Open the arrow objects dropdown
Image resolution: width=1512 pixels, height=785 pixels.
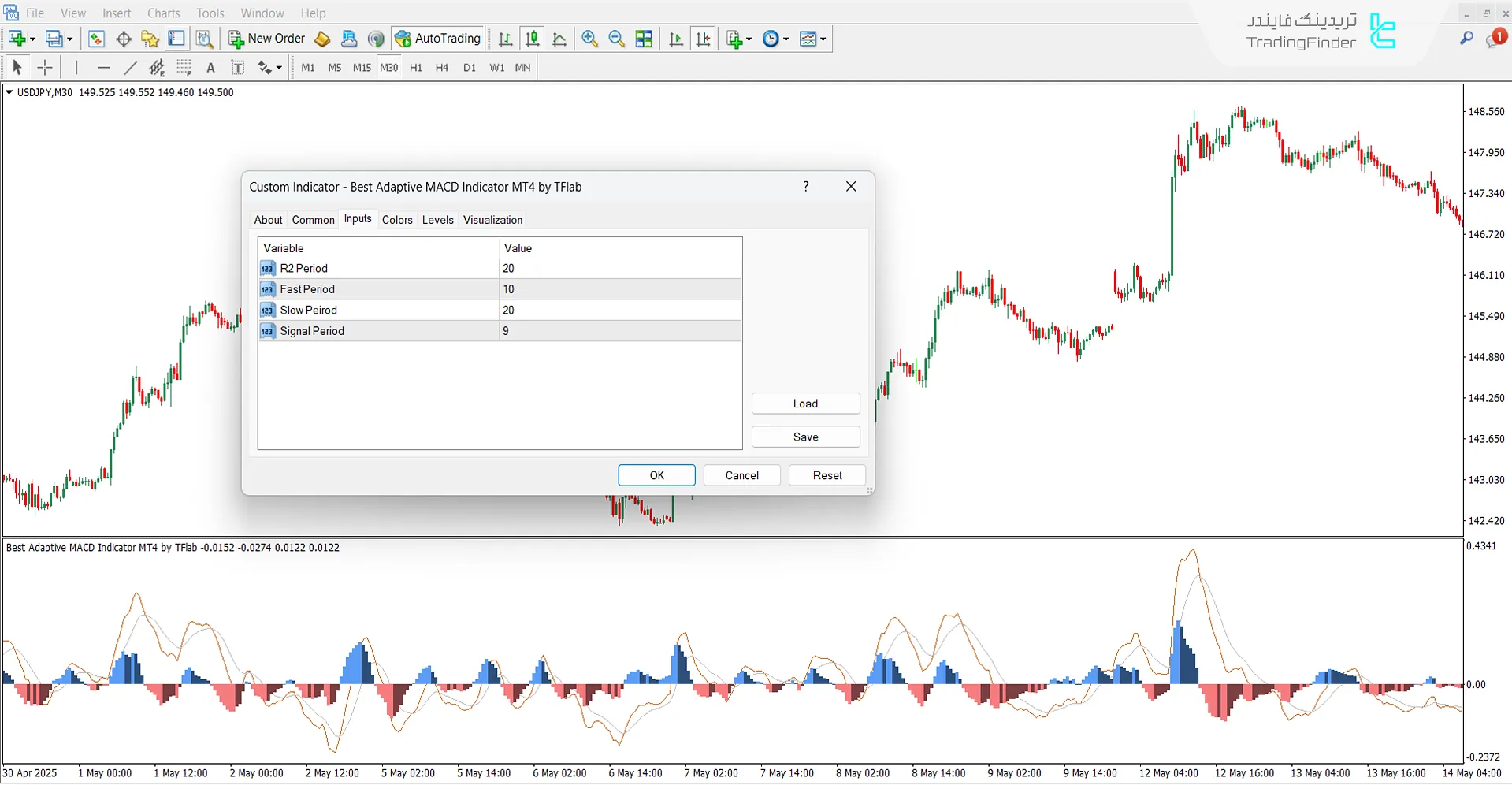click(279, 67)
